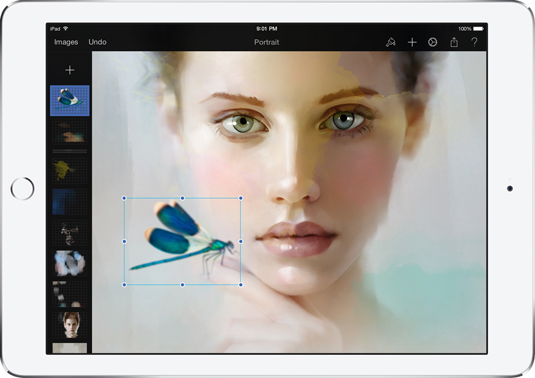Click the bottom-left selection handle

(124, 285)
